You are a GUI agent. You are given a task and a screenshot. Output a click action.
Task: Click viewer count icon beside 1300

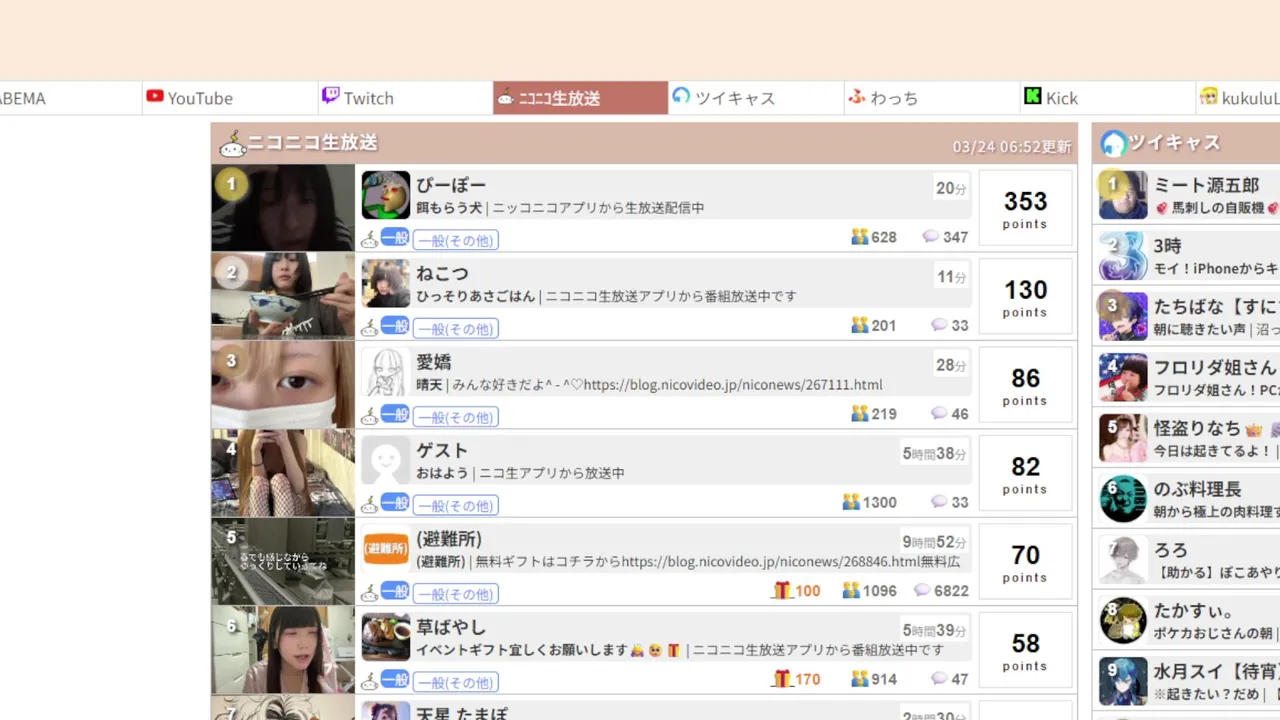[x=851, y=502]
